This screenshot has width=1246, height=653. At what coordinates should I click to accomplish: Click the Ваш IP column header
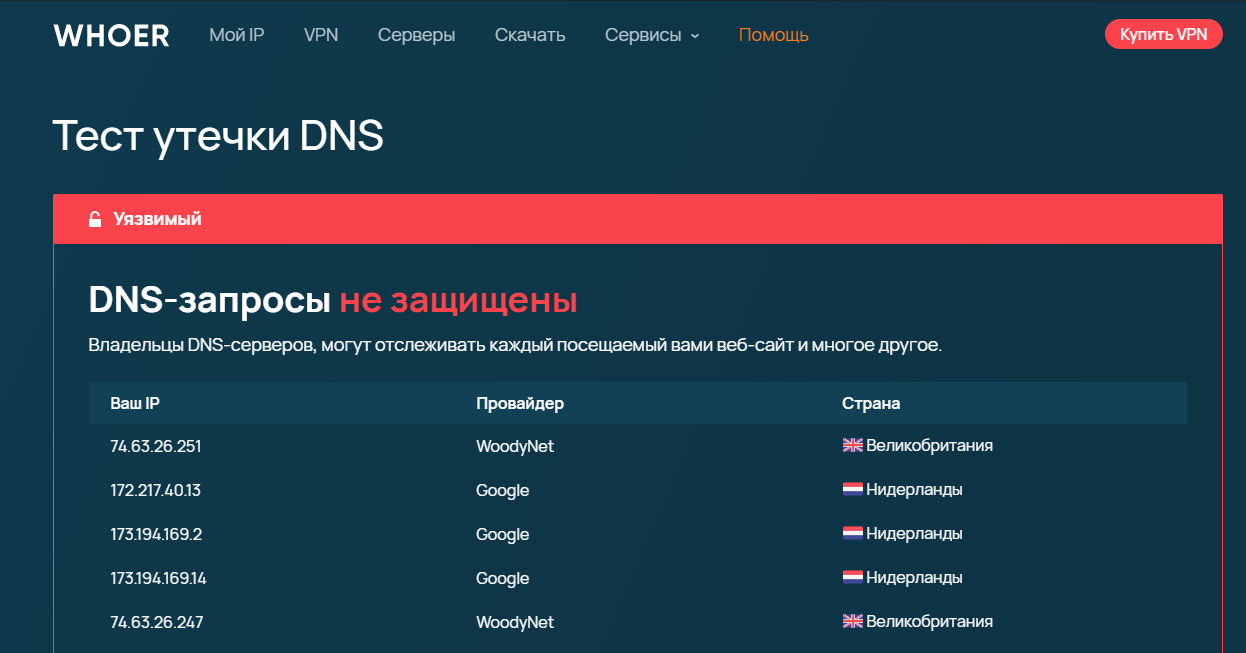click(135, 403)
